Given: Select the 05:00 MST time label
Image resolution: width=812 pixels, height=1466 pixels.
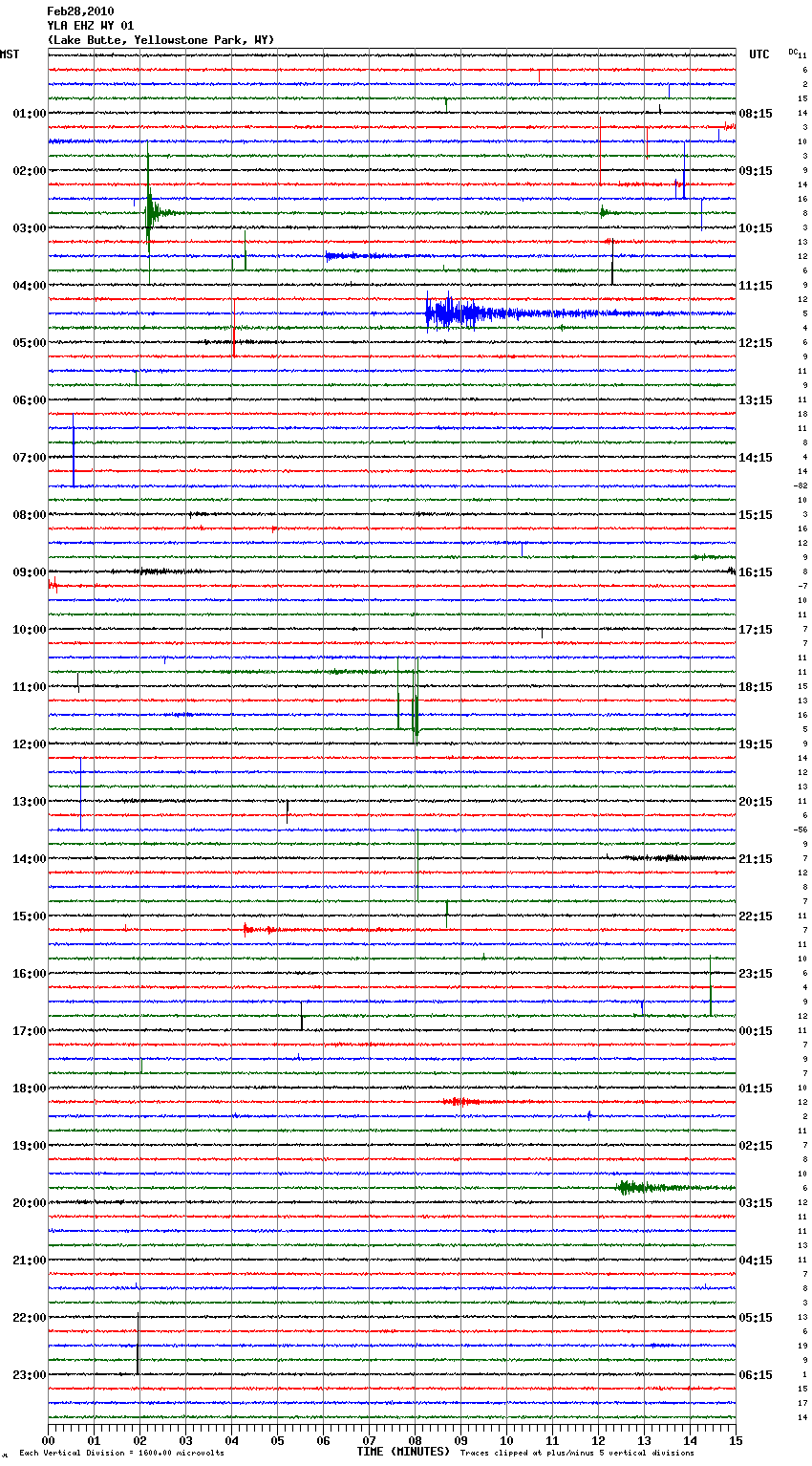Looking at the screenshot, I should (30, 343).
